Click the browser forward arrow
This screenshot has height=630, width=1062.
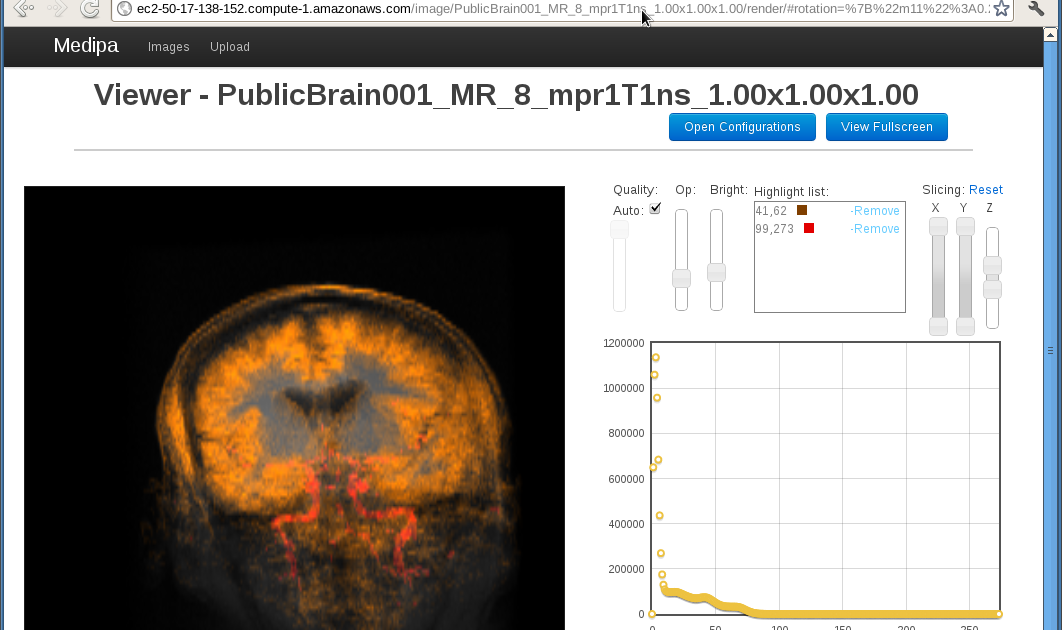point(57,10)
